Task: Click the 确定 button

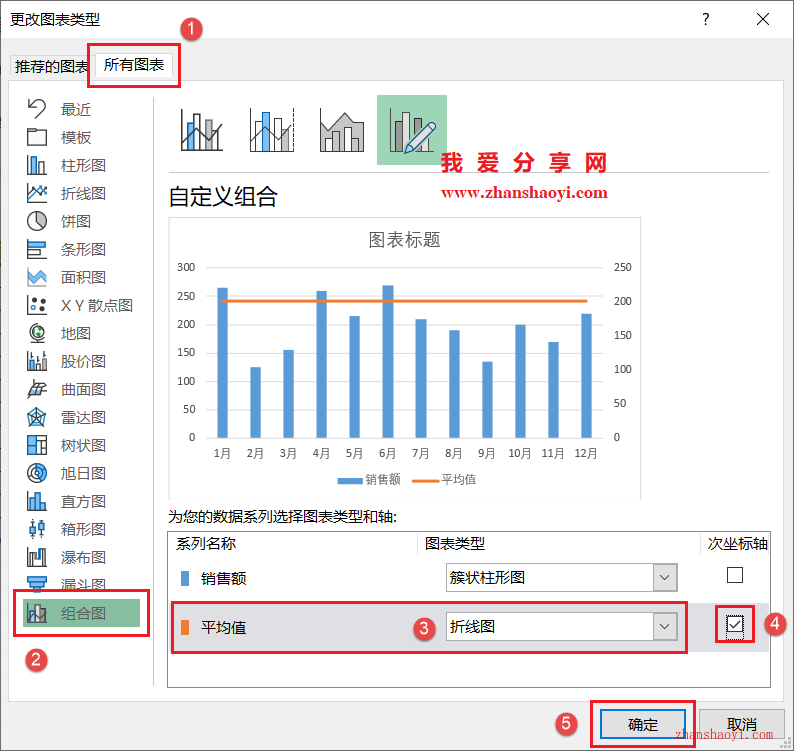Action: pyautogui.click(x=643, y=725)
